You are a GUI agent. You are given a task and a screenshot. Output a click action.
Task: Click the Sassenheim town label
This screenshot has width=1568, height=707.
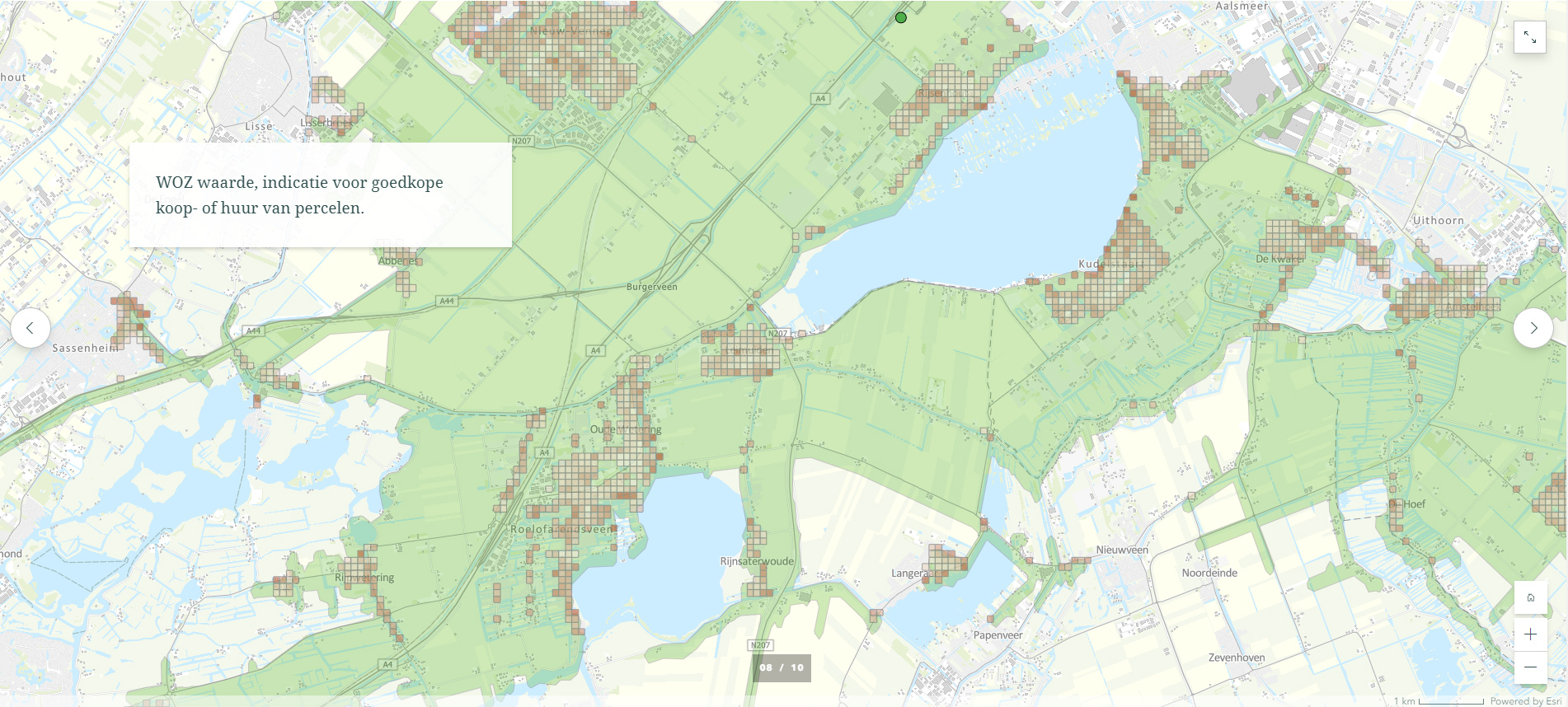[85, 349]
